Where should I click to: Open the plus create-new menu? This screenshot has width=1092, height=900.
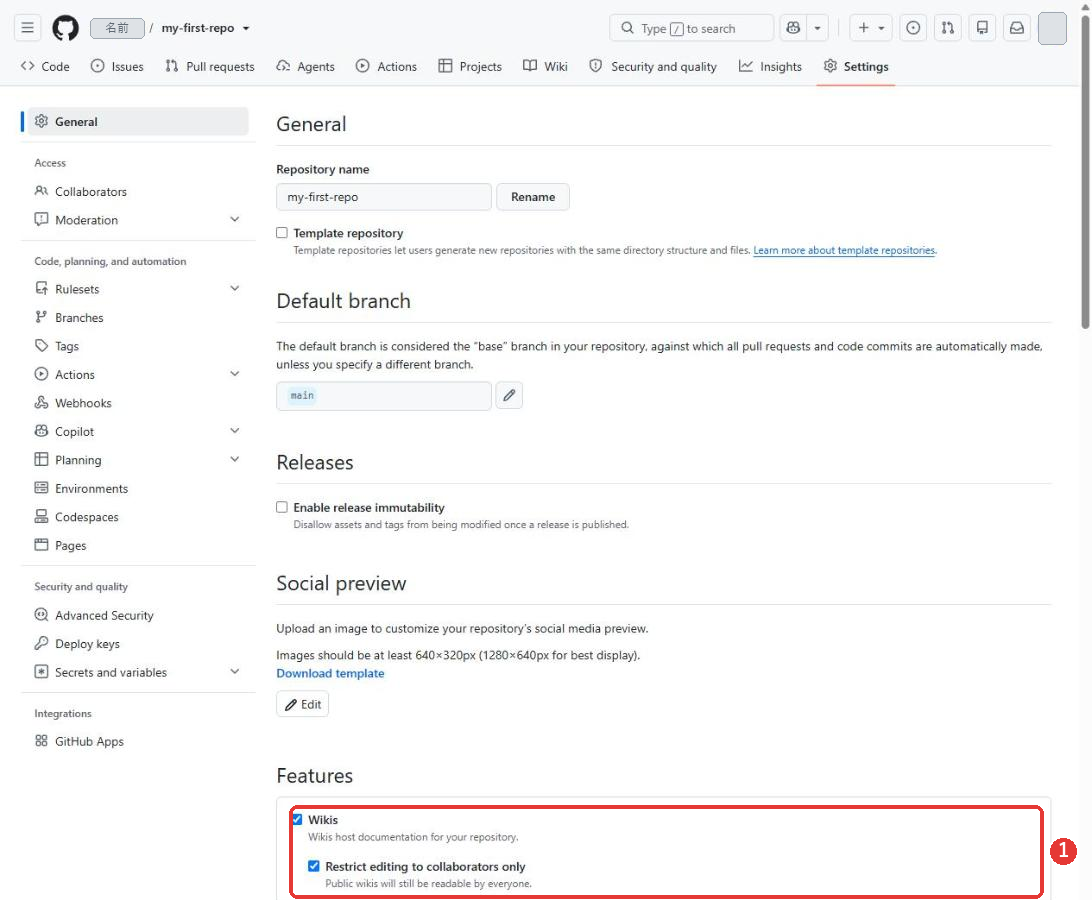coord(871,28)
